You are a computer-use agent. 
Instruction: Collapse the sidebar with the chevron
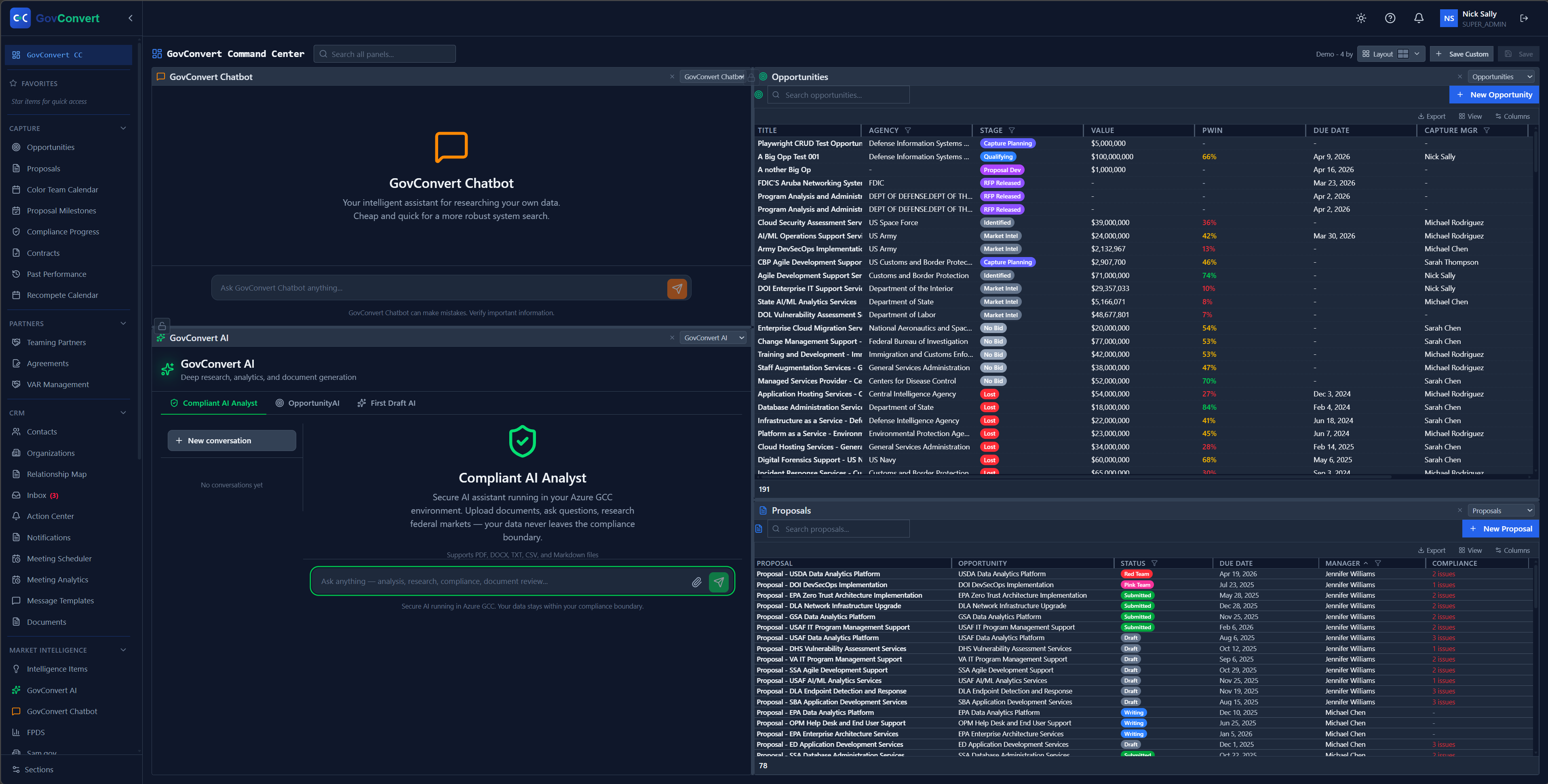click(x=131, y=18)
